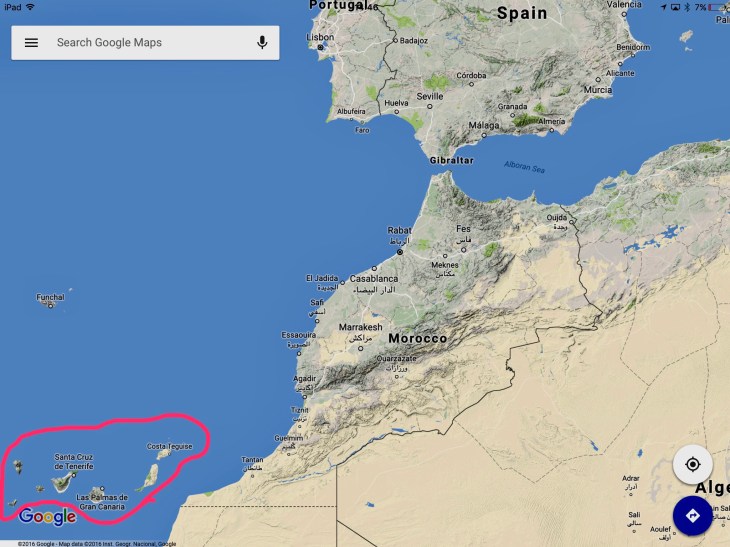Tap the Morocco country label
730x547 pixels.
(418, 338)
